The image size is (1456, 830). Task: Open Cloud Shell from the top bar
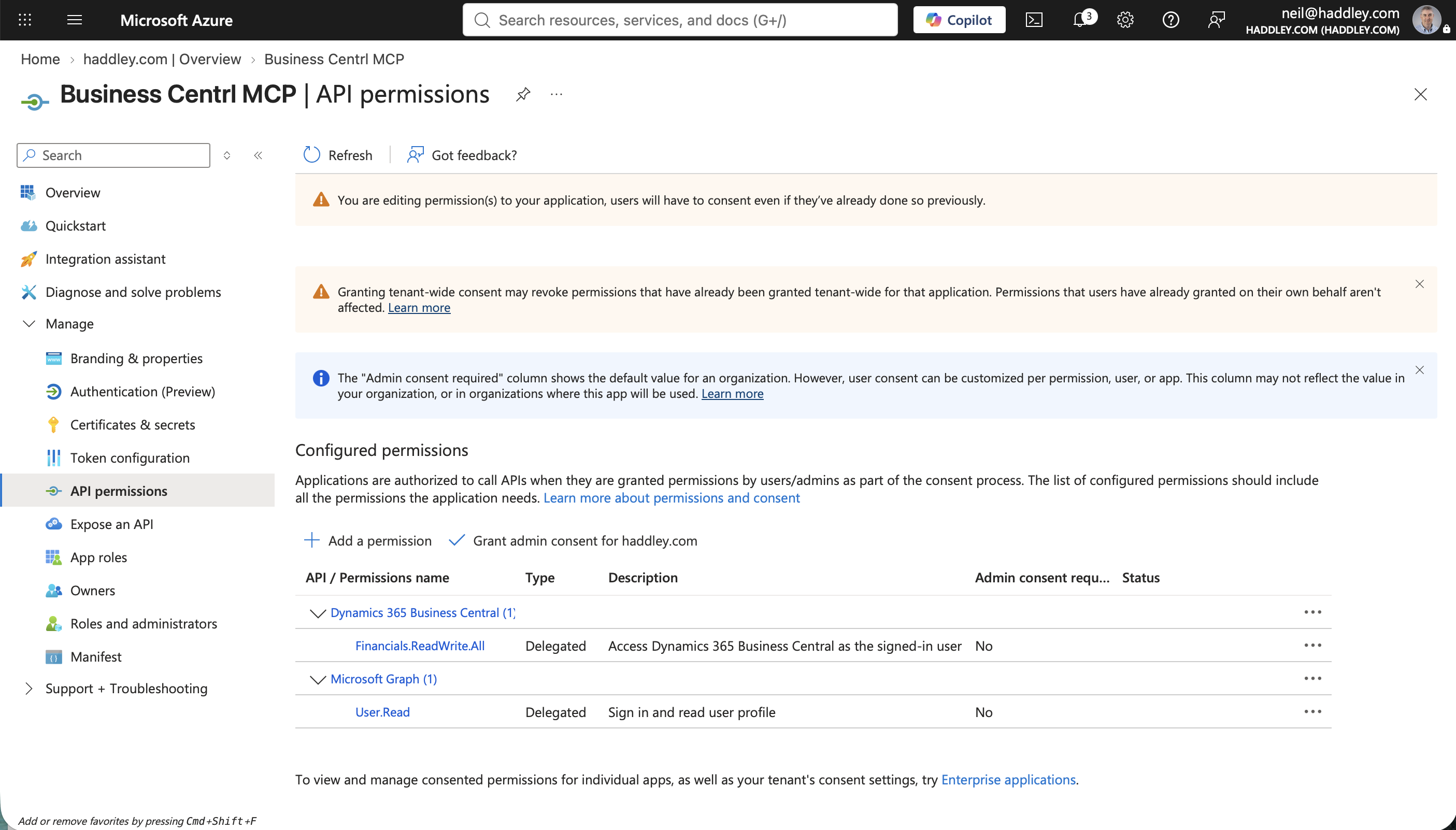pyautogui.click(x=1034, y=20)
